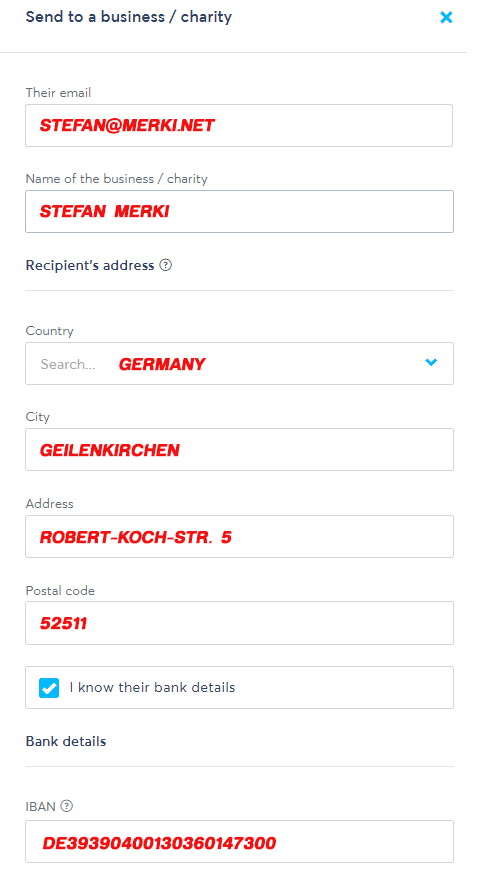Click the Recipient's address section heading

pyautogui.click(x=90, y=265)
